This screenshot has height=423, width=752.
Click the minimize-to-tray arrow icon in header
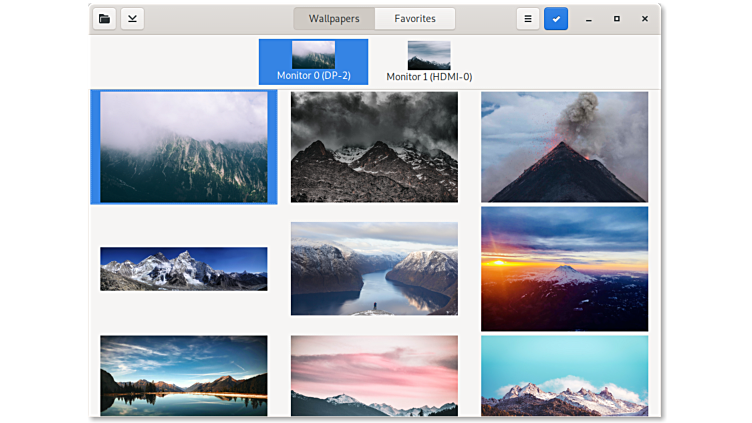pyautogui.click(x=132, y=19)
